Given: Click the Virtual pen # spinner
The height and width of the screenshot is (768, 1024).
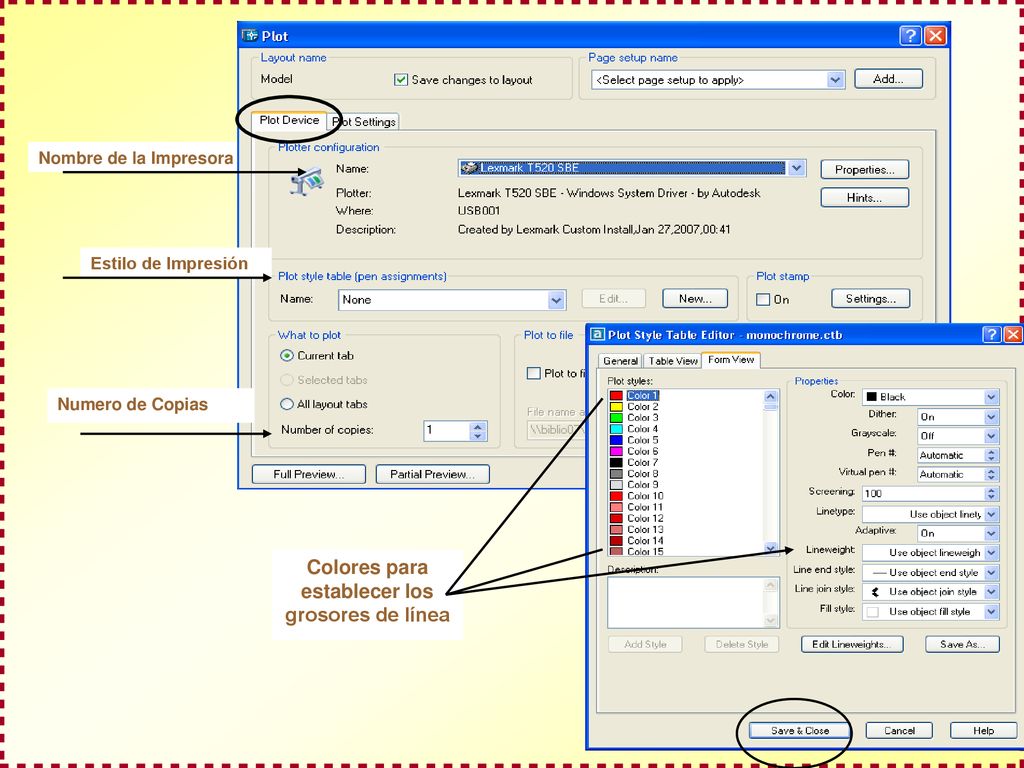Looking at the screenshot, I should click(x=991, y=474).
